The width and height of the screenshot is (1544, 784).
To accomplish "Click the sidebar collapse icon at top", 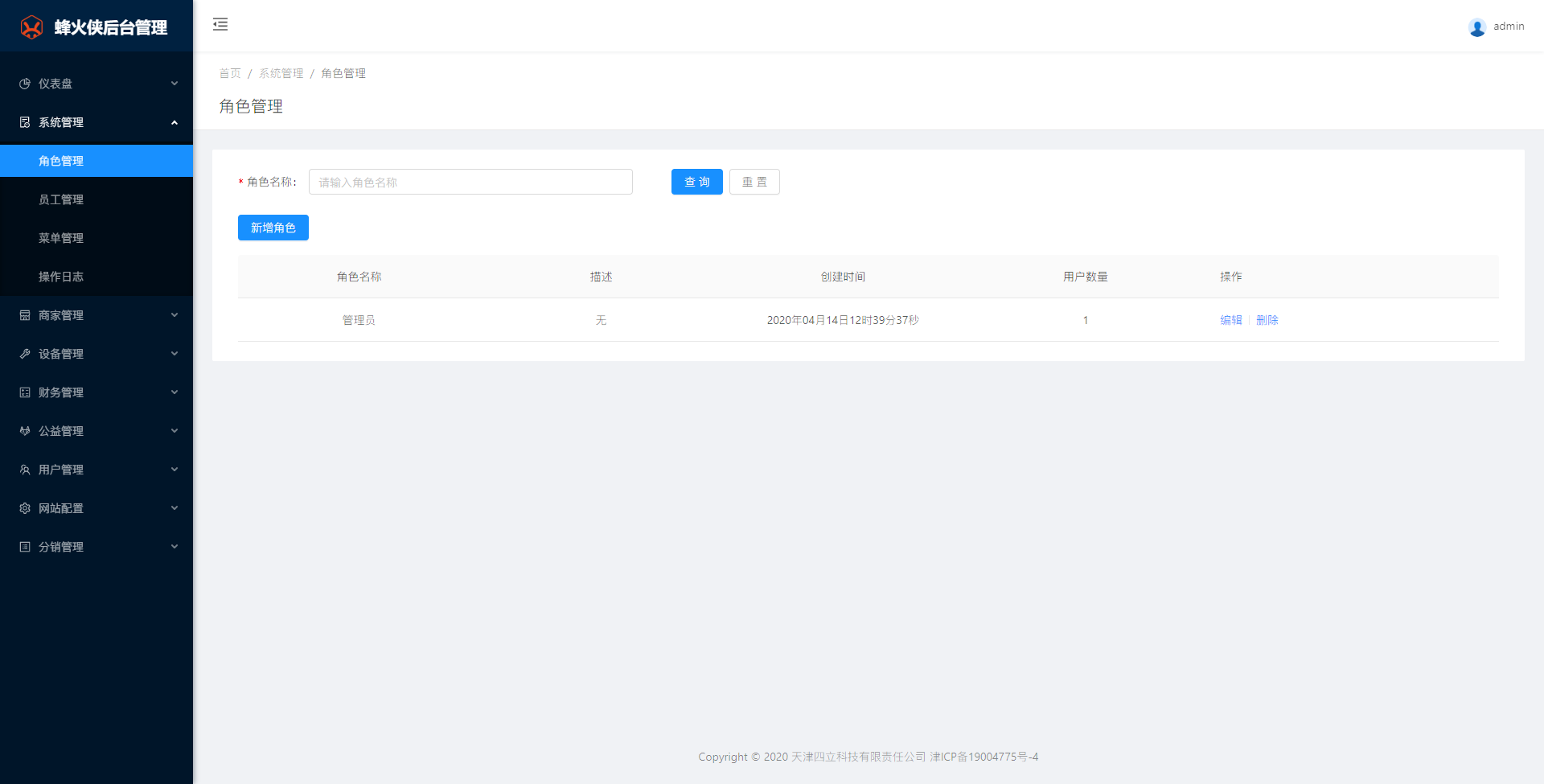I will [x=220, y=25].
